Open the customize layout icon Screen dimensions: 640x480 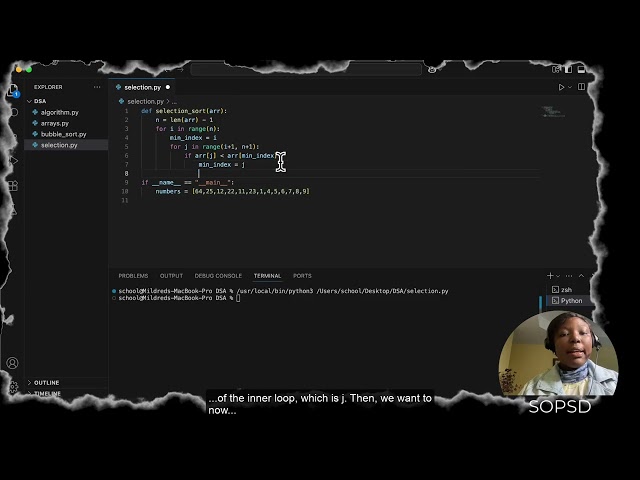556,69
